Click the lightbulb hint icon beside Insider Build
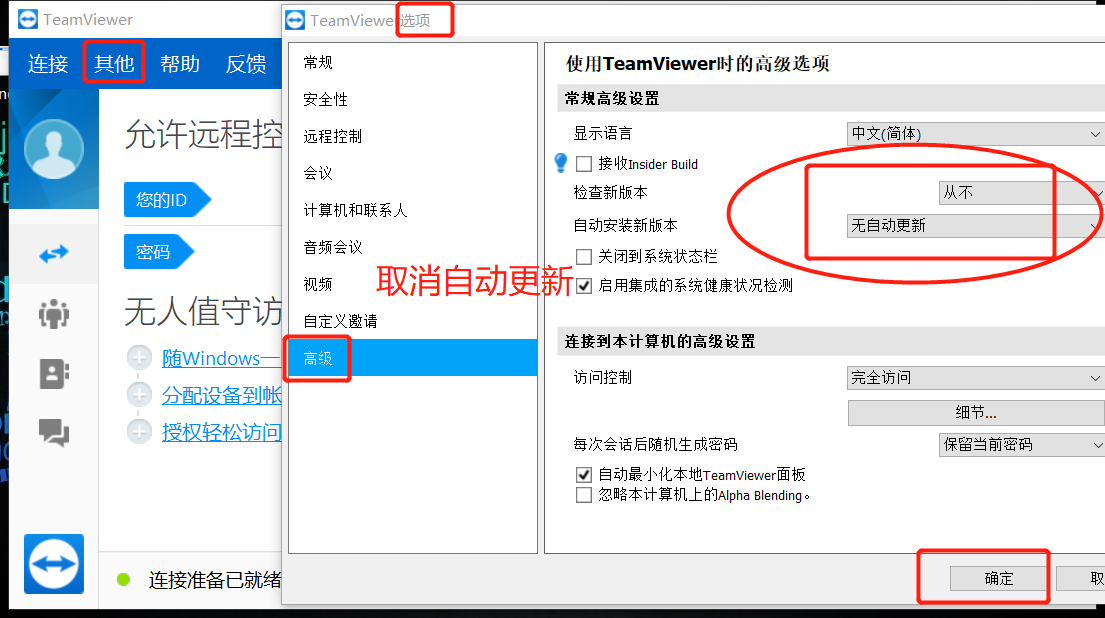Viewport: 1105px width, 618px height. (561, 163)
